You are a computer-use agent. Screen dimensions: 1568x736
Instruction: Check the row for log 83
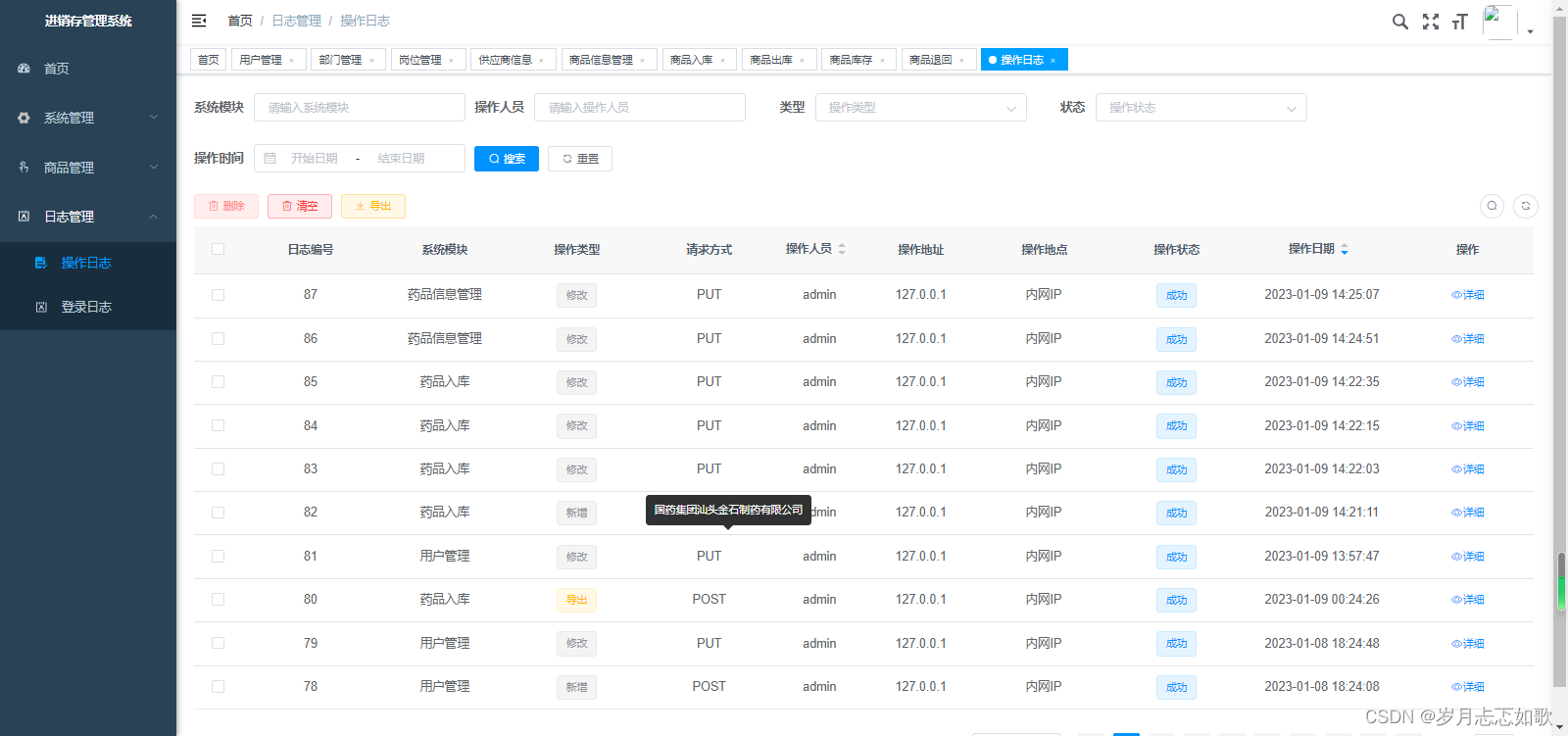218,469
